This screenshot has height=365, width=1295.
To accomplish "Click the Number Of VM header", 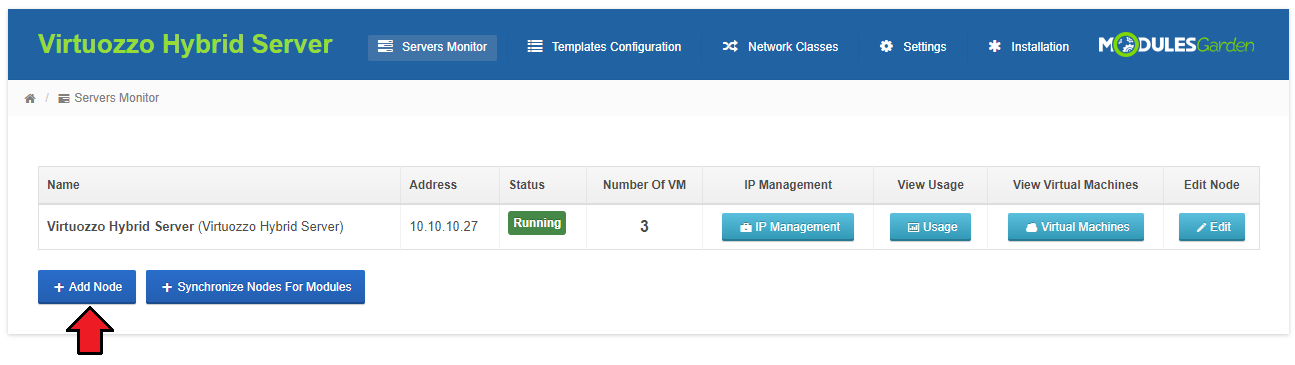I will tap(644, 185).
